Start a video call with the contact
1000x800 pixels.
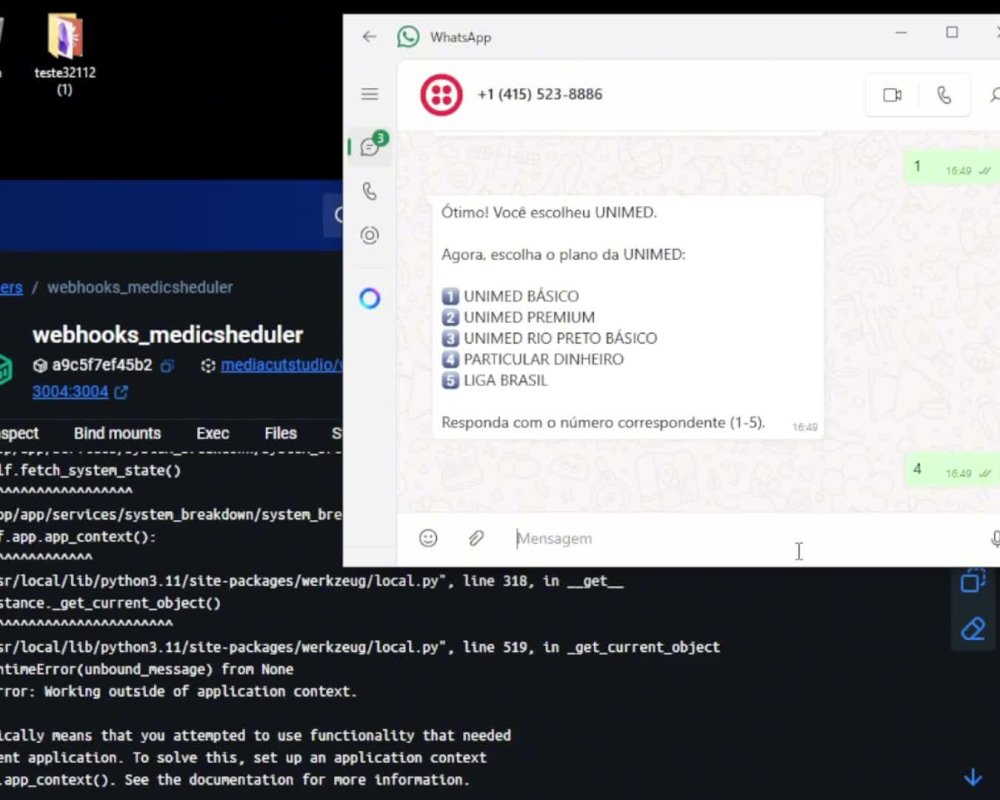(892, 95)
